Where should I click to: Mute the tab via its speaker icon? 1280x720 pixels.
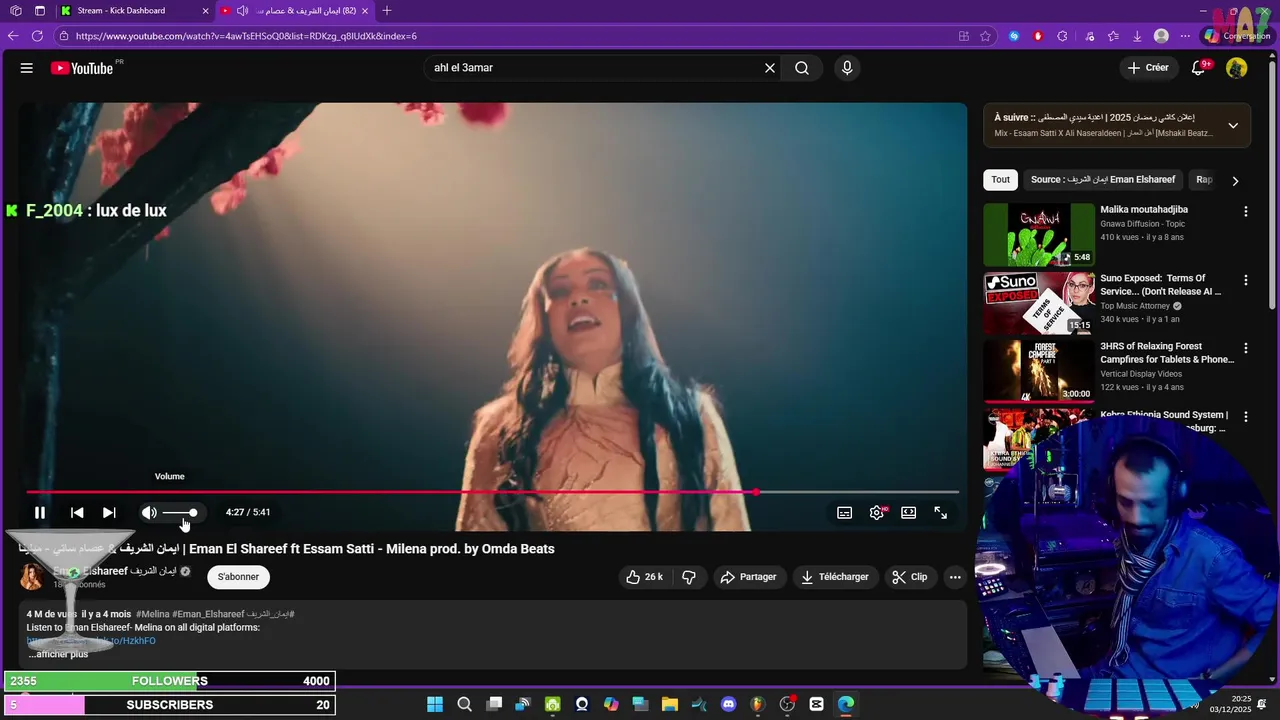pos(242,11)
